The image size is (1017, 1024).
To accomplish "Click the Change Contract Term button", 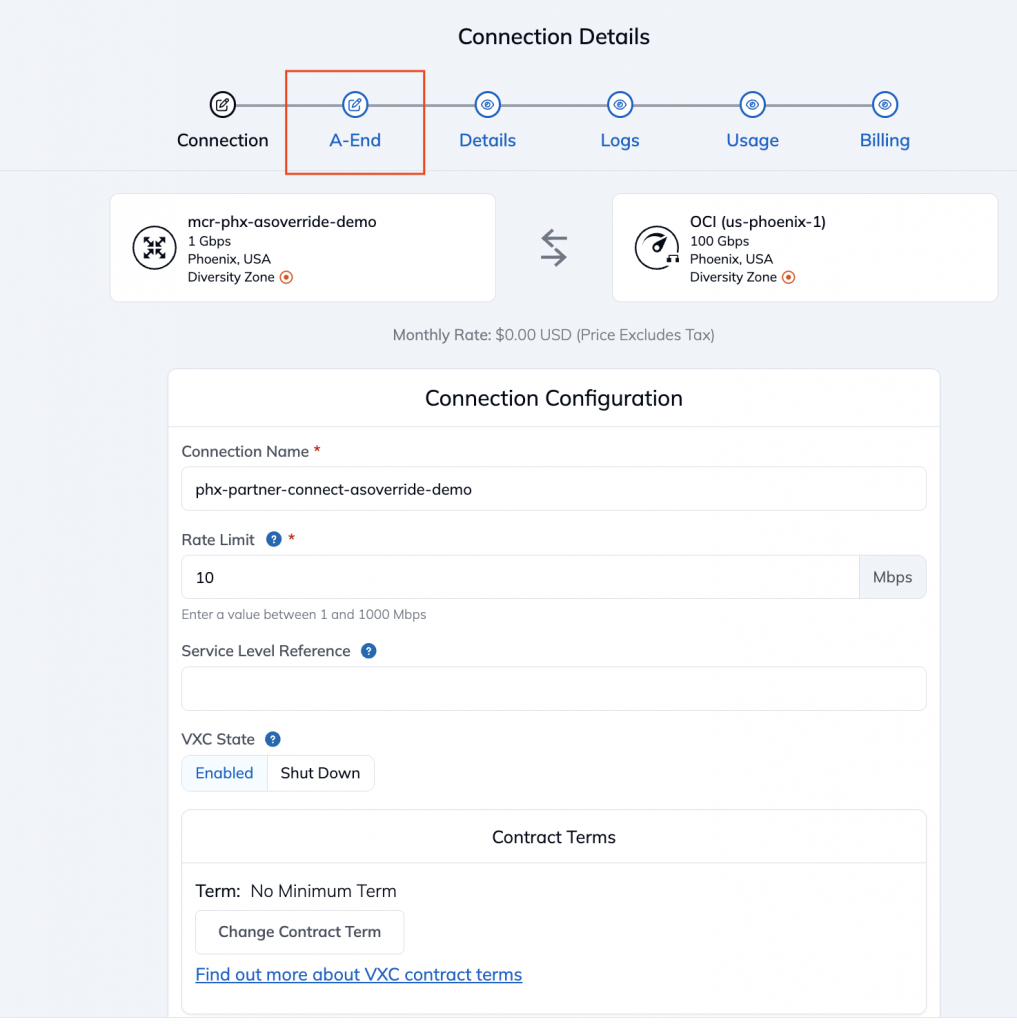I will [x=300, y=932].
